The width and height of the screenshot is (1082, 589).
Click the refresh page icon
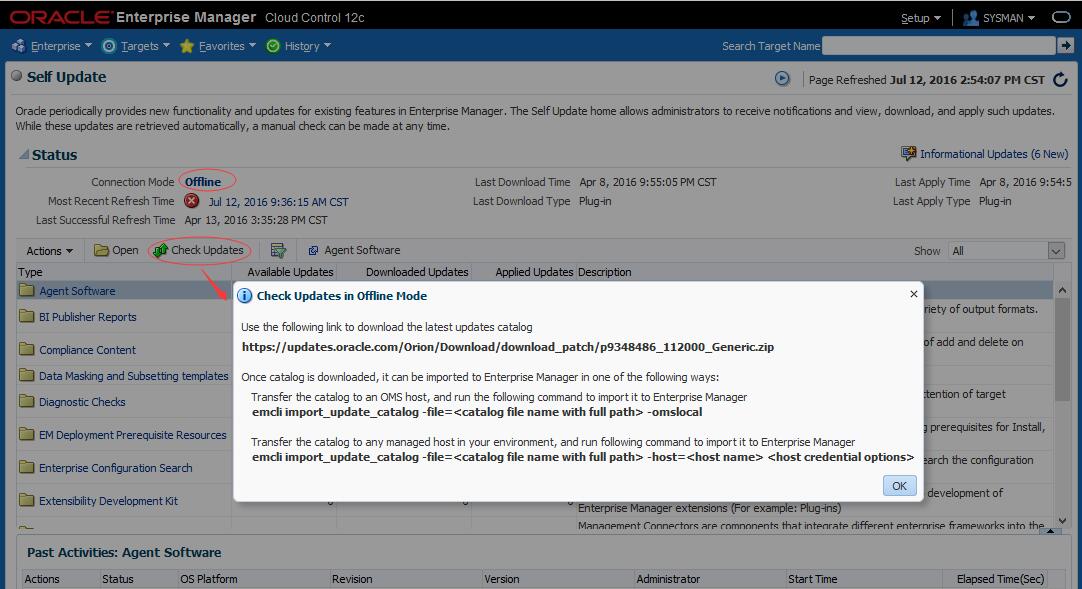(x=1061, y=80)
